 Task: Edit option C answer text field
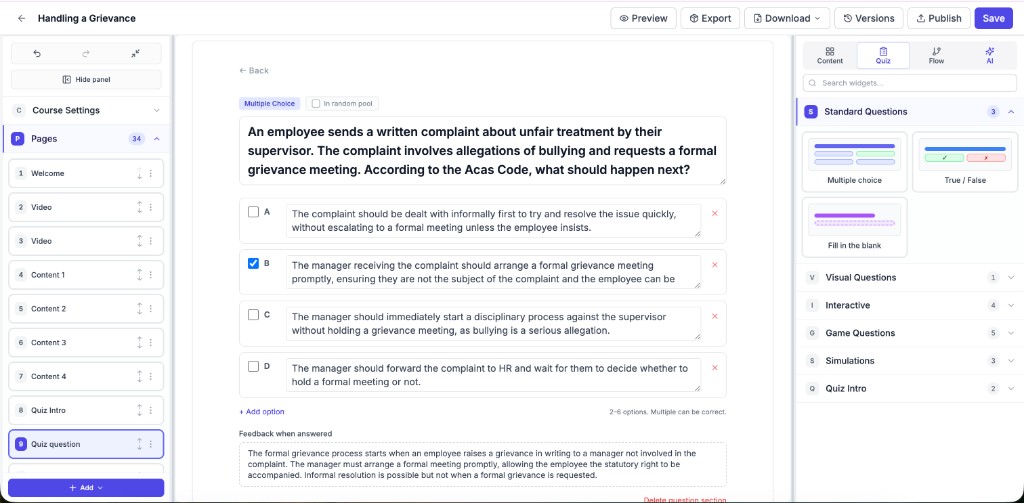tap(493, 323)
